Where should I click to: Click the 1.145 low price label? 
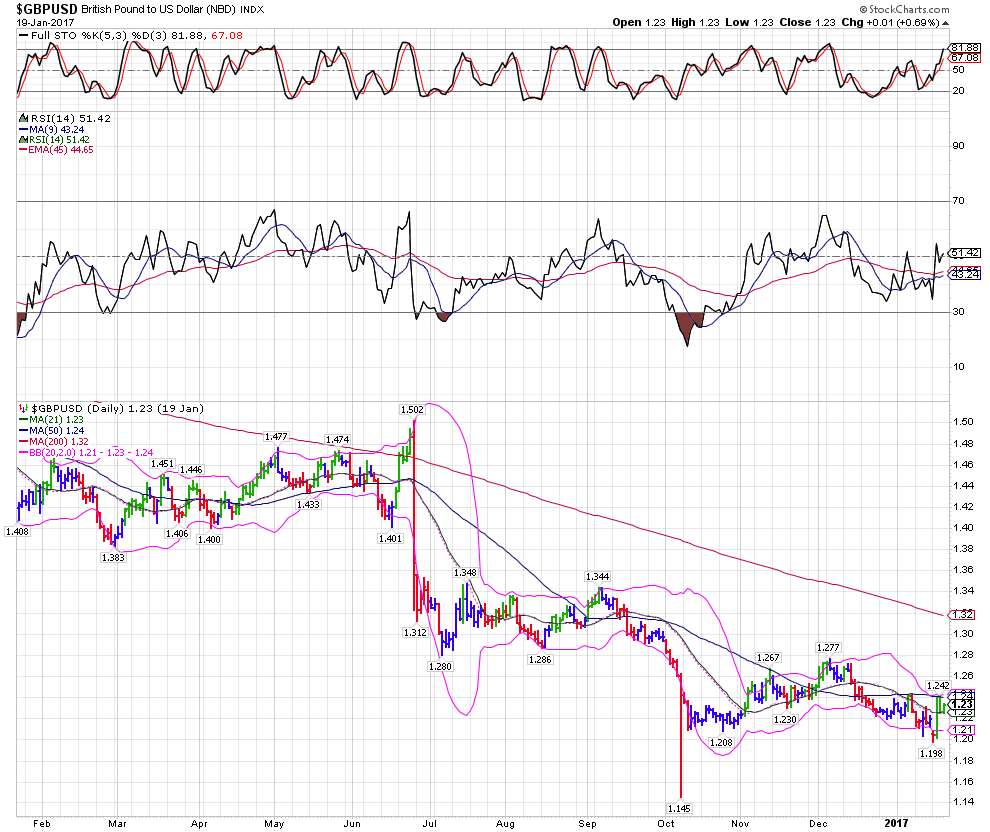pos(681,806)
